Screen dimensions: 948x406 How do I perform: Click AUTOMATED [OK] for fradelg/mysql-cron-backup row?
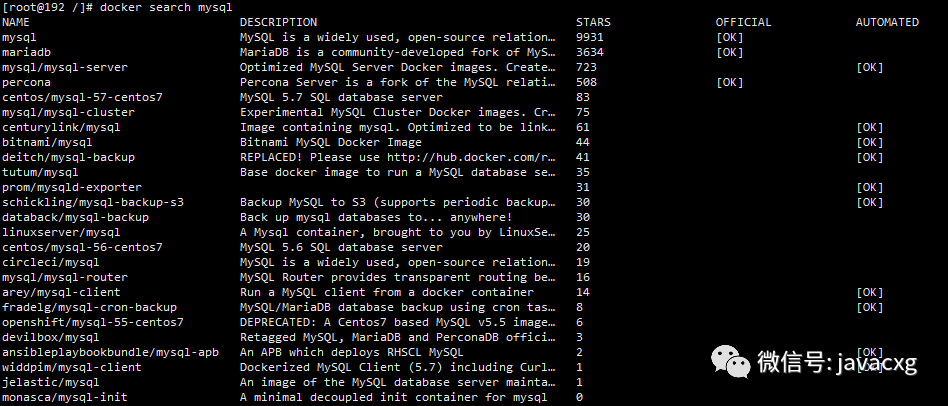click(869, 307)
